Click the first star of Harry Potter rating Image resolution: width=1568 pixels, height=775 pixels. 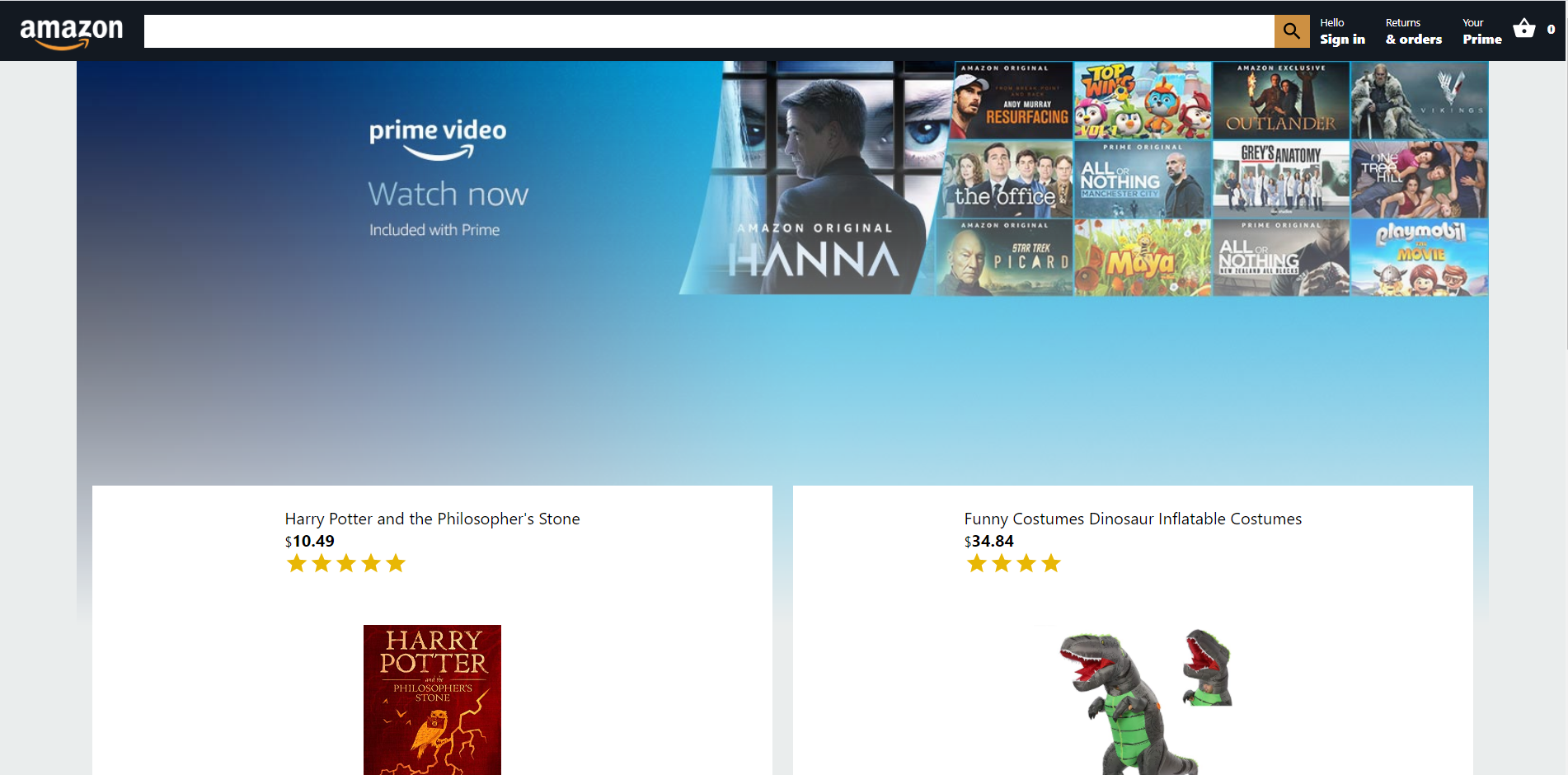click(297, 563)
